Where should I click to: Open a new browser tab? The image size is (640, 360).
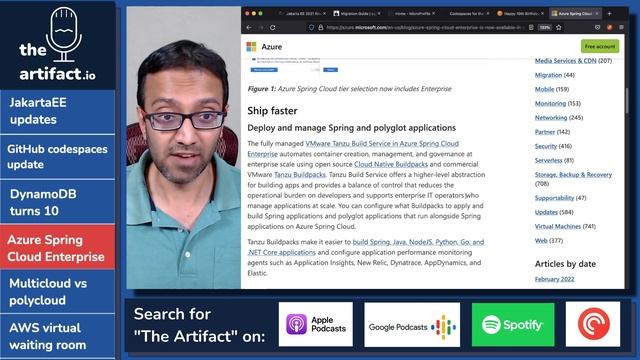point(609,13)
